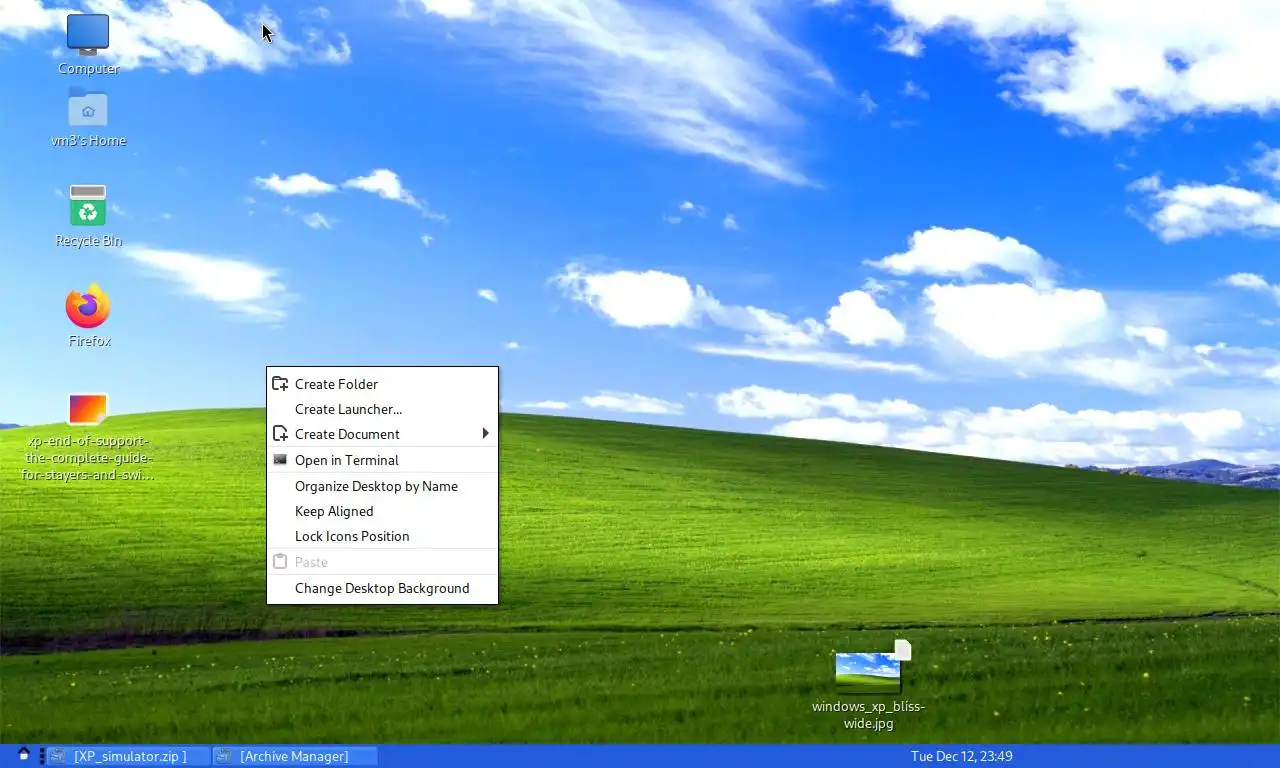Screen dimensions: 1280x768
Task: Restore the XP_simulator.zip taskbar window
Action: coord(129,756)
